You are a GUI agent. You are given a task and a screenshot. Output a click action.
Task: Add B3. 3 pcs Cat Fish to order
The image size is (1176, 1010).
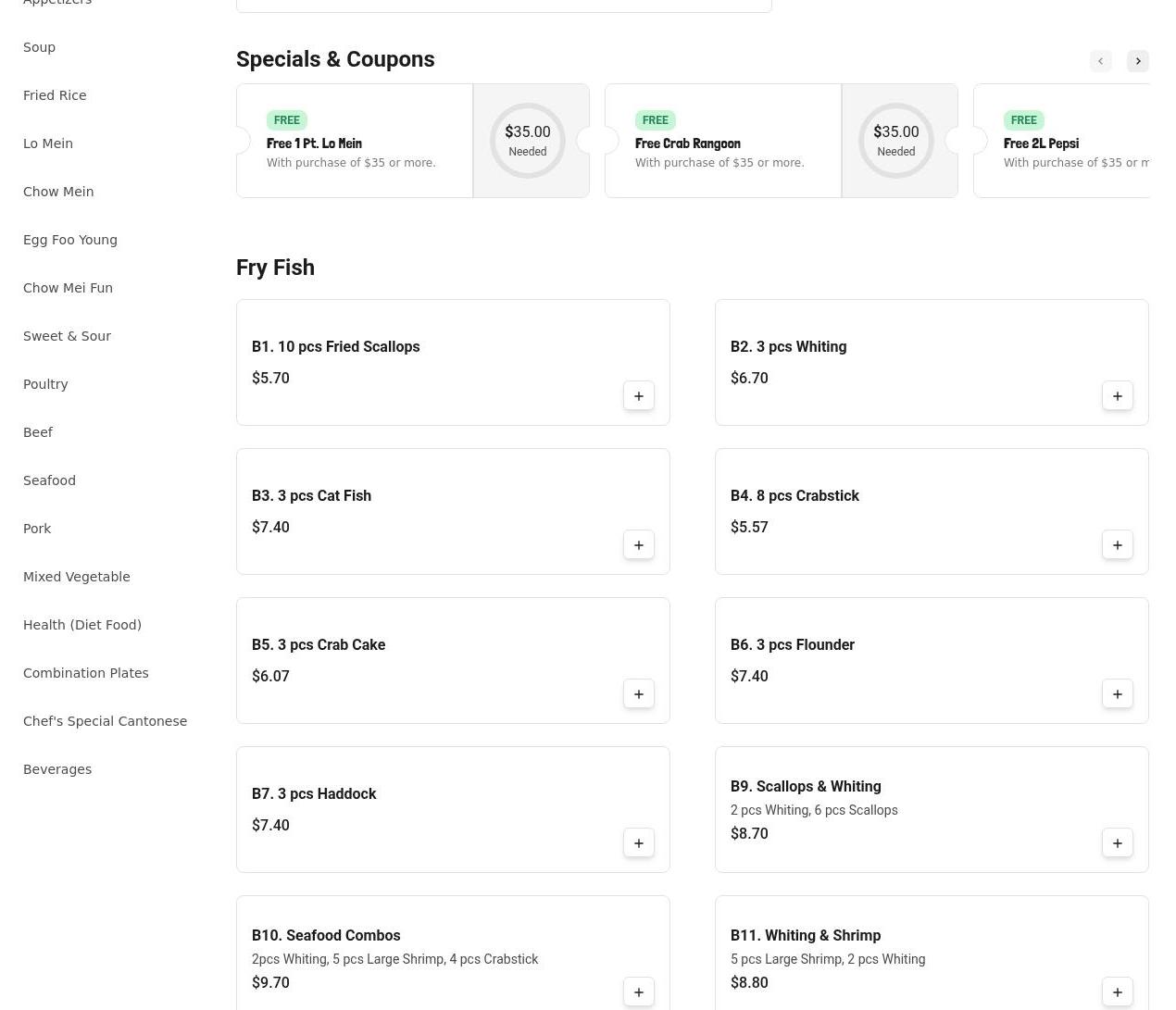coord(638,545)
